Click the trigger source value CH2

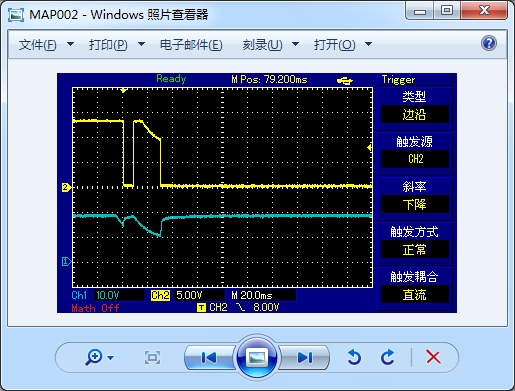[x=414, y=159]
